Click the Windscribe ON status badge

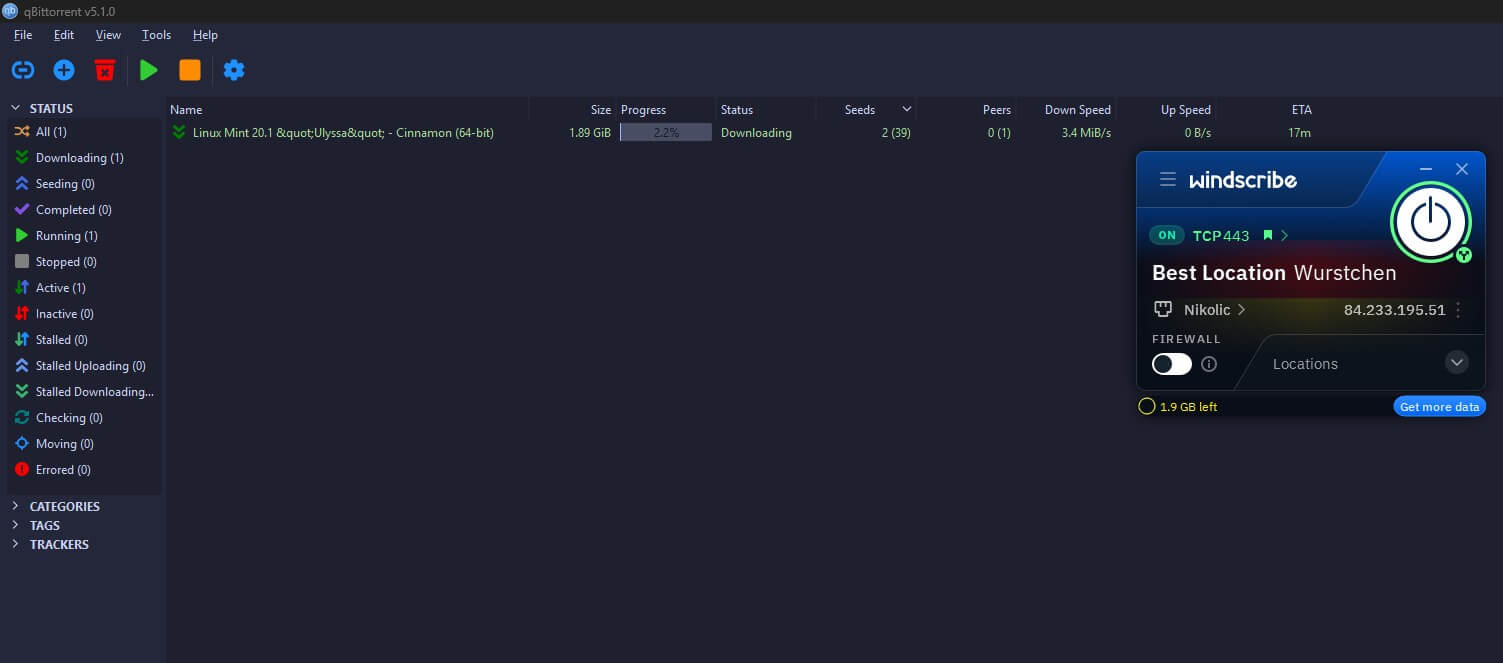pos(1166,236)
